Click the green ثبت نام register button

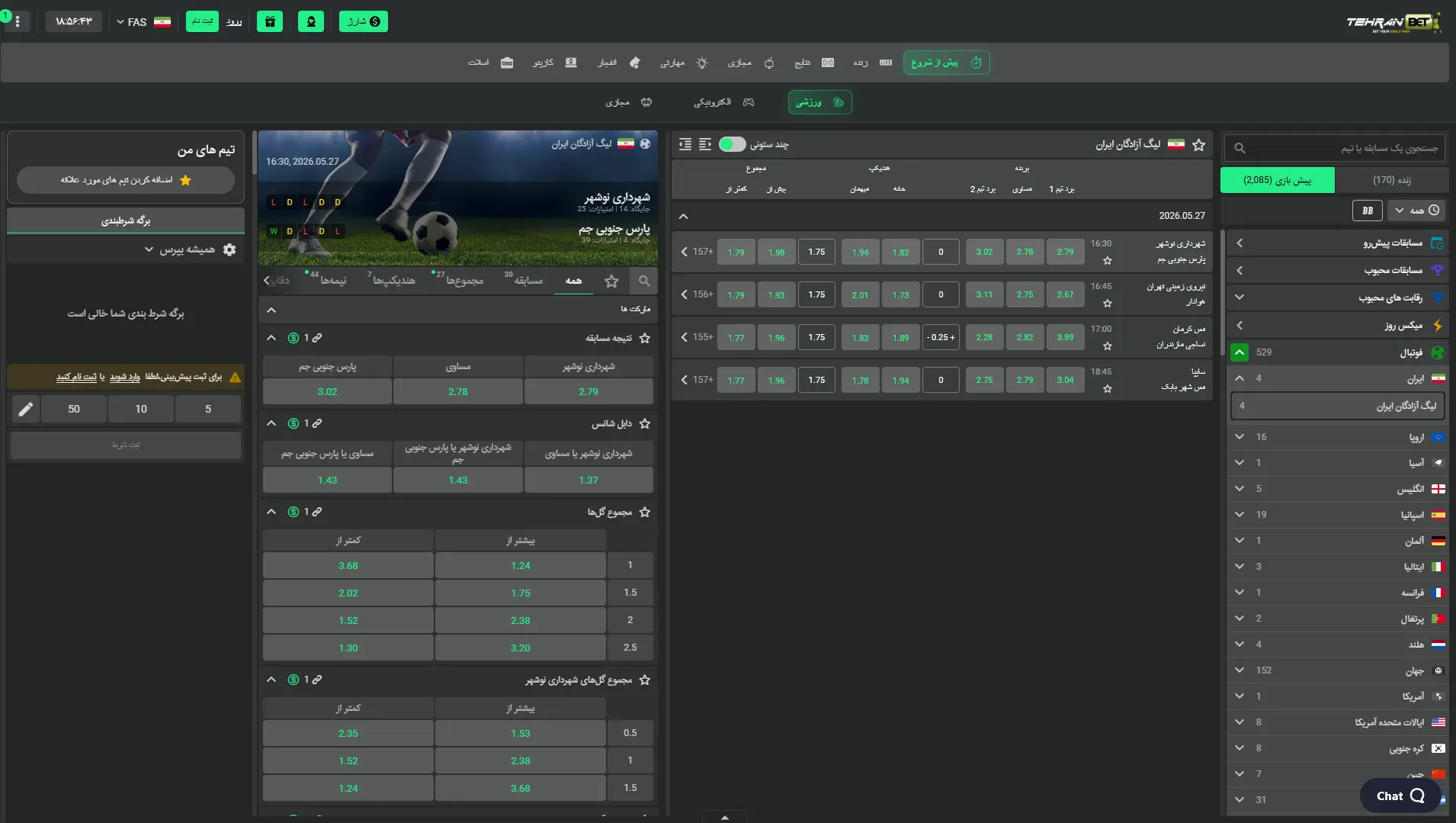click(x=202, y=21)
